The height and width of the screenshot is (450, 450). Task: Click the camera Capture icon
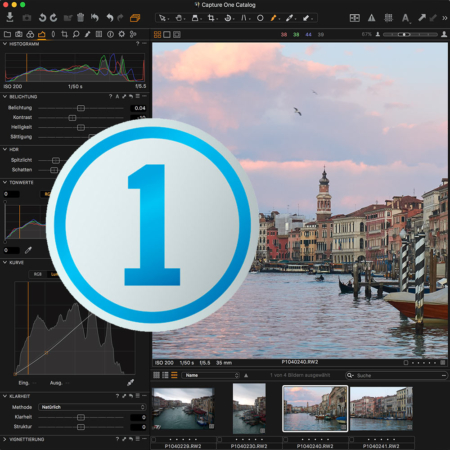click(x=27, y=18)
